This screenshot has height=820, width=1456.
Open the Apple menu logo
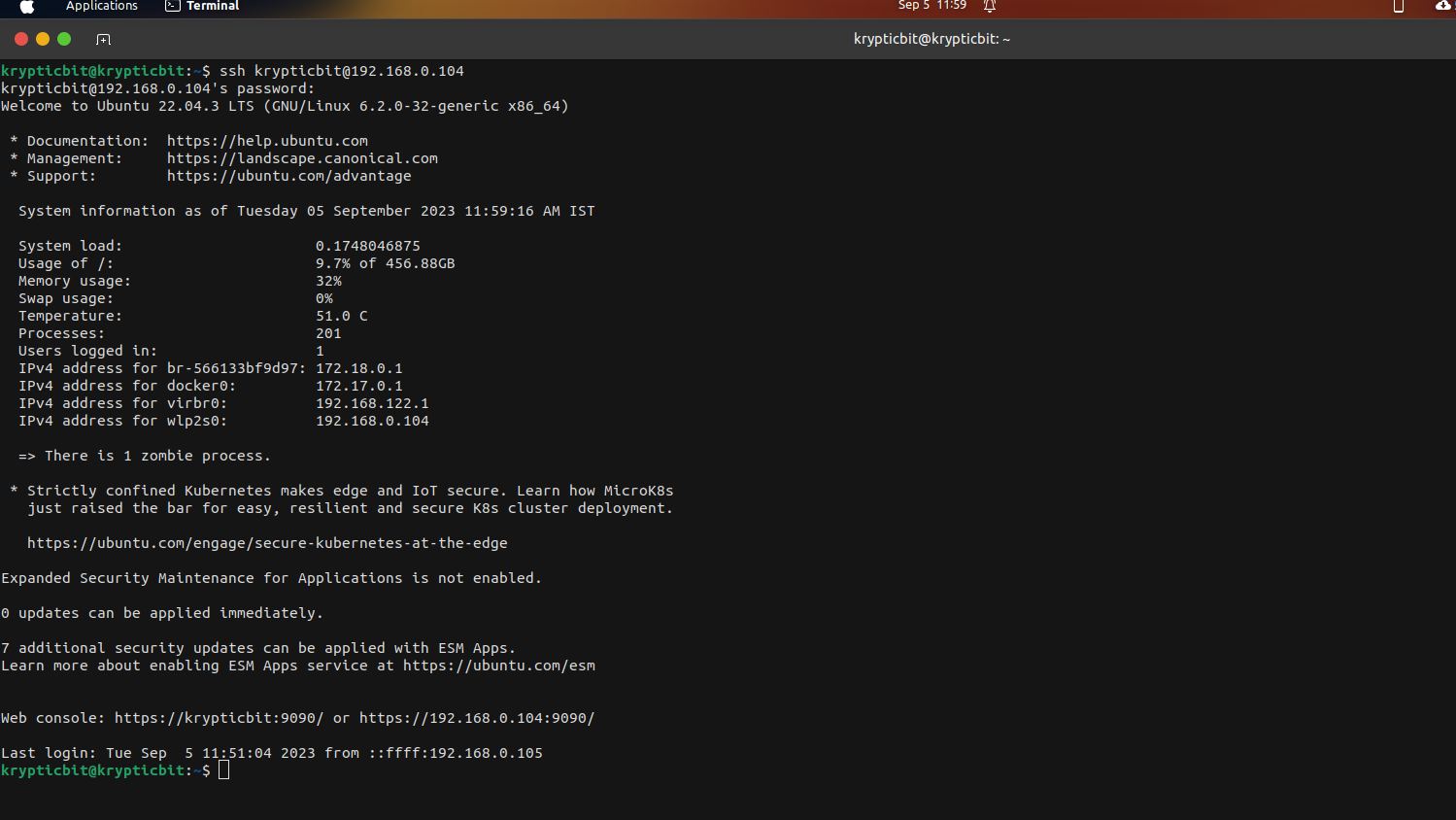tap(25, 6)
